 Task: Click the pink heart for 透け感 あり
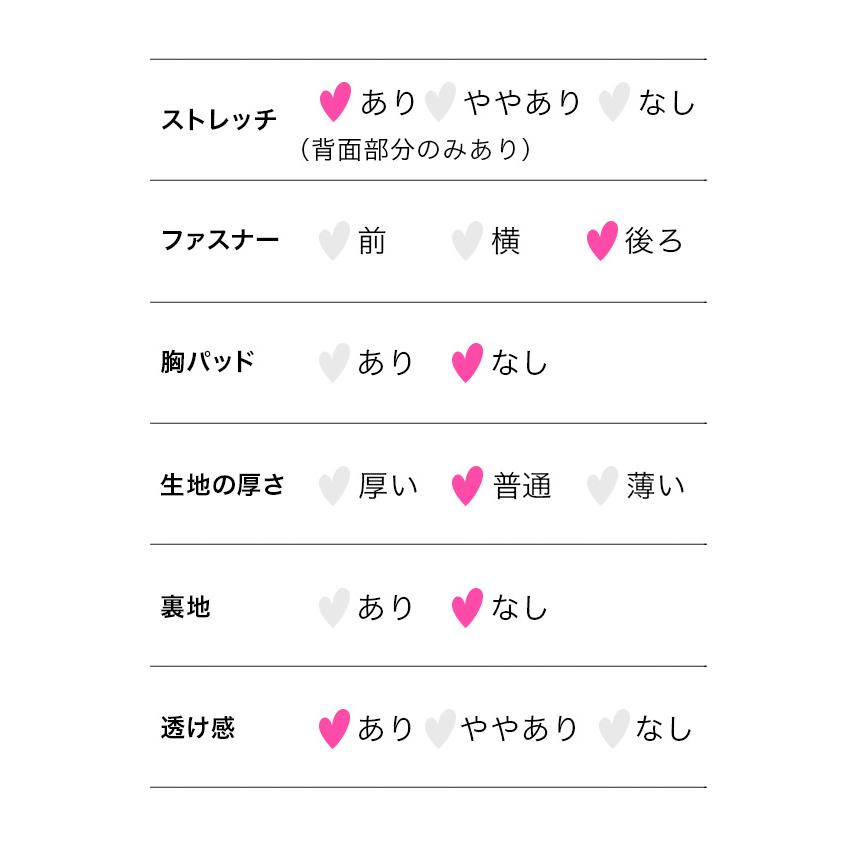tap(333, 729)
